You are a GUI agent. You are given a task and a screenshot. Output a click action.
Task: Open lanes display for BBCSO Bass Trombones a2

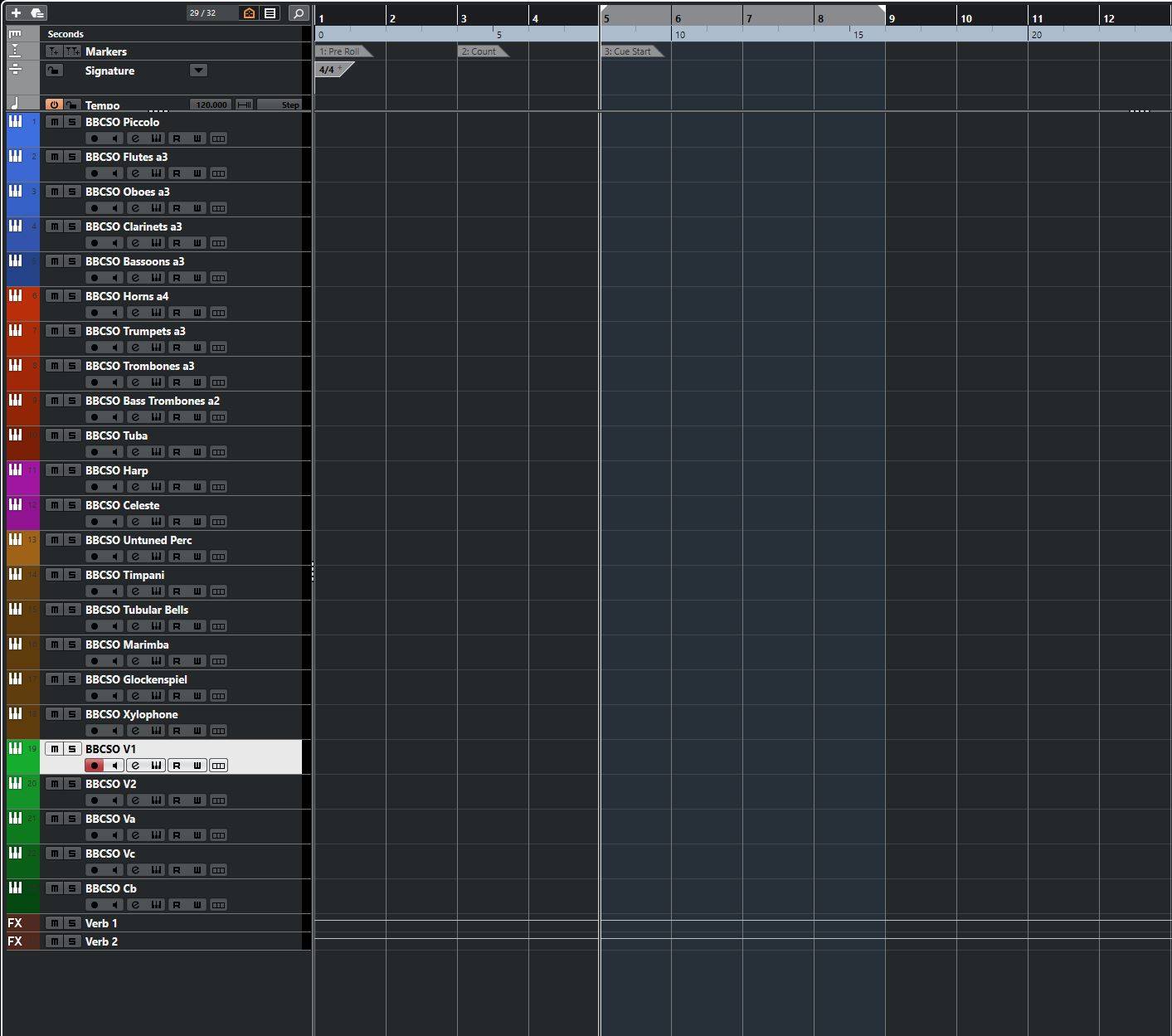pos(218,417)
